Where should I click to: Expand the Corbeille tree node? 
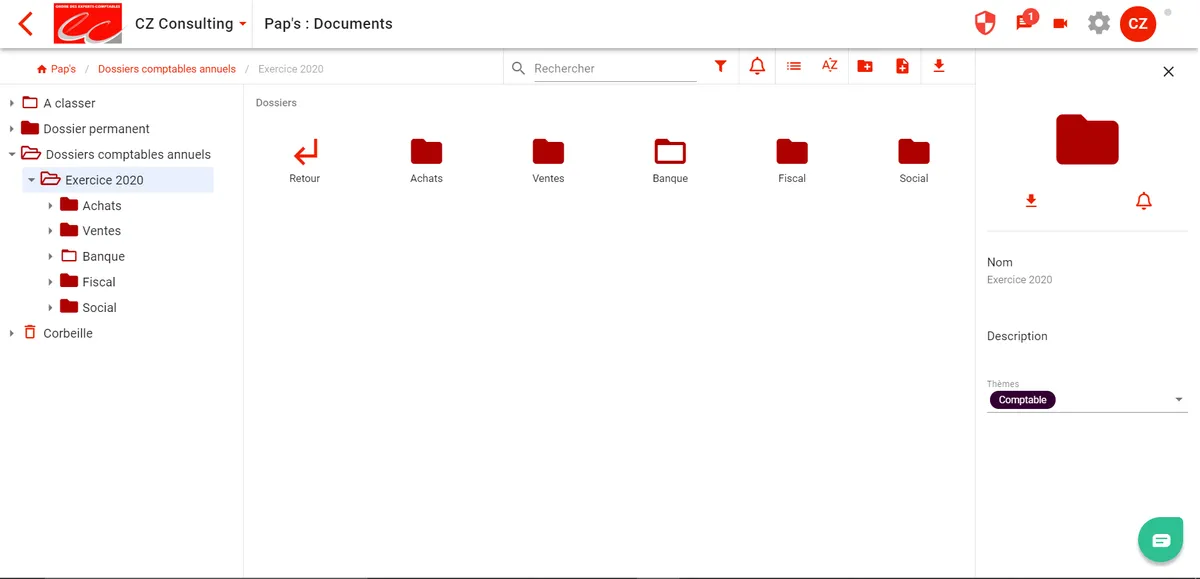pos(12,333)
